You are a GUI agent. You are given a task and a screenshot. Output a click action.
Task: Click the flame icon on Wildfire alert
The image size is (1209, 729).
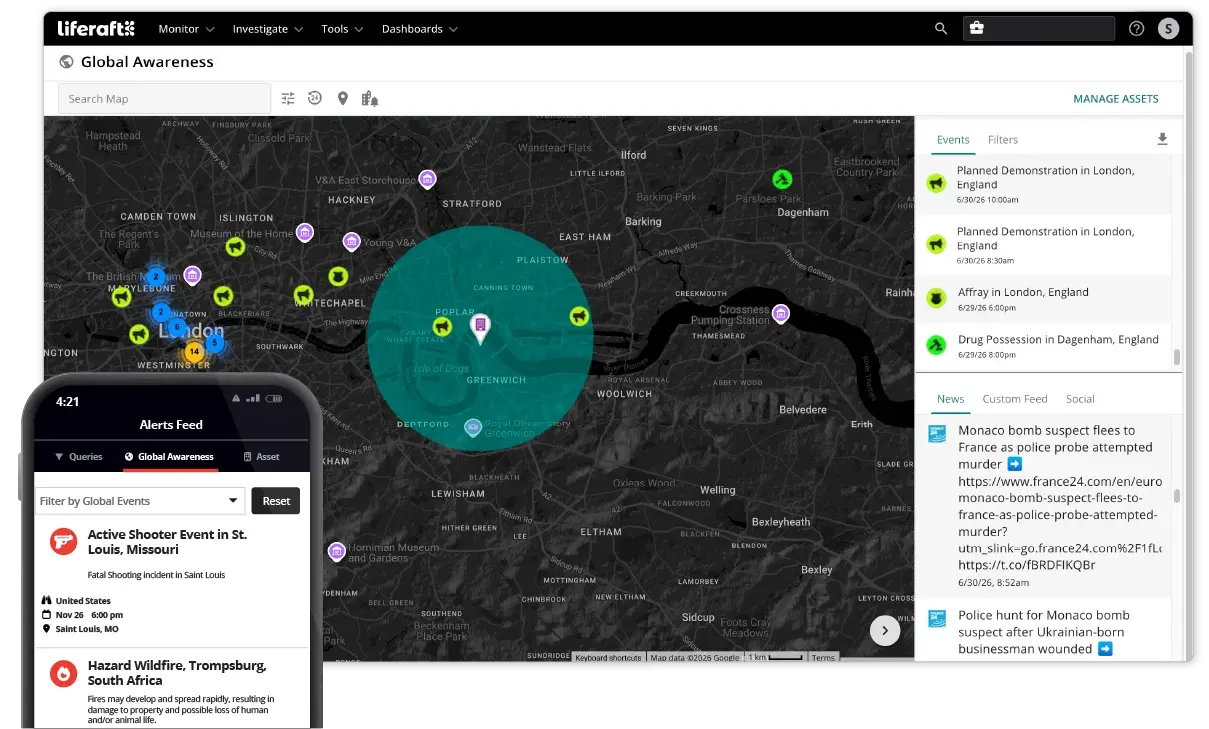[x=64, y=673]
